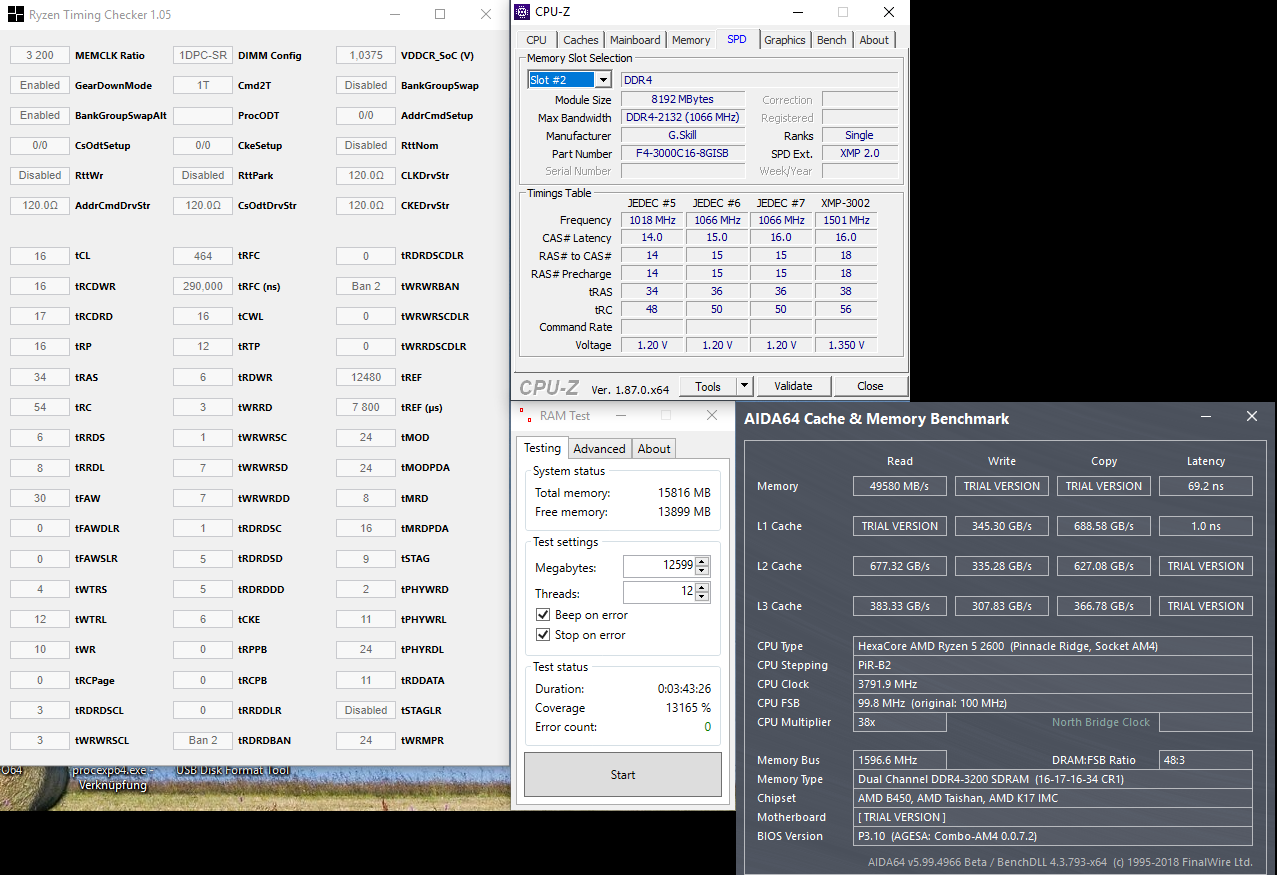Click the Memory Latency 69.2 ns value
Screen dimensions: 1277x875
click(1206, 486)
